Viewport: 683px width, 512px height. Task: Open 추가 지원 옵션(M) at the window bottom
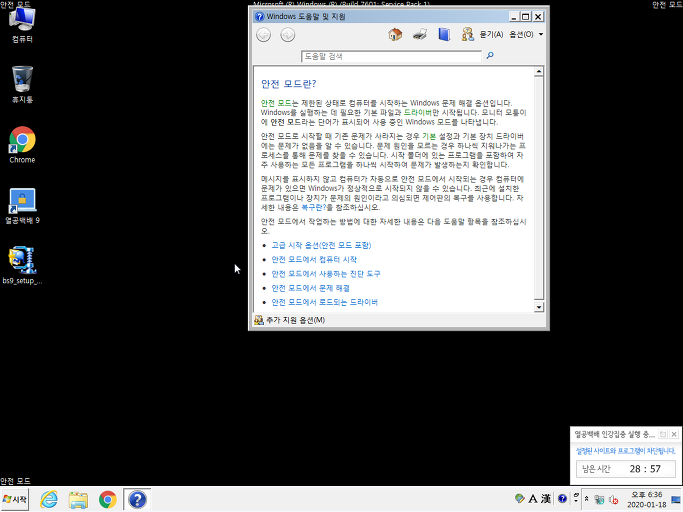pyautogui.click(x=290, y=320)
